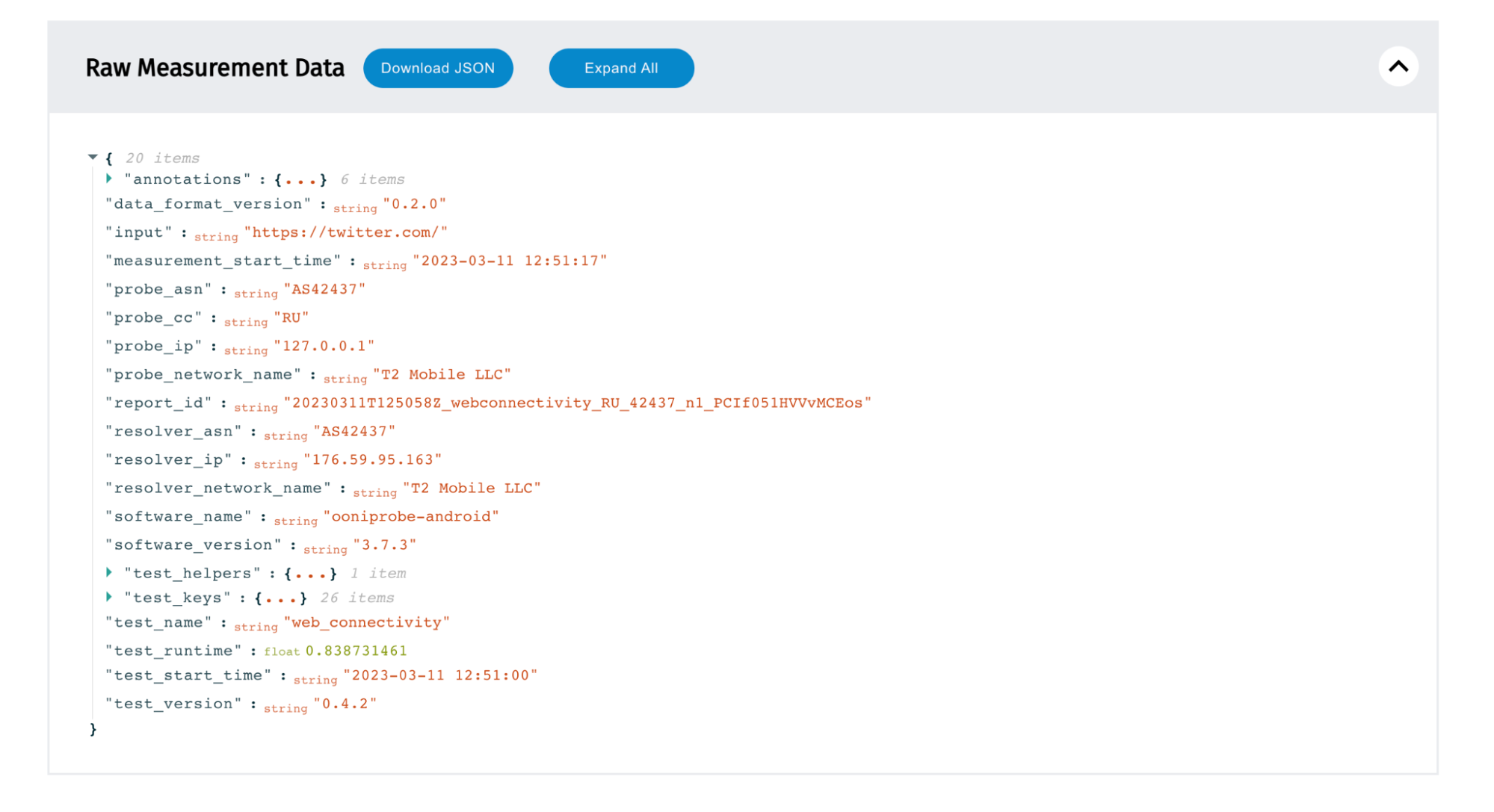
Task: Click the test_keys collapsed braces ellipsis
Action: [x=280, y=598]
